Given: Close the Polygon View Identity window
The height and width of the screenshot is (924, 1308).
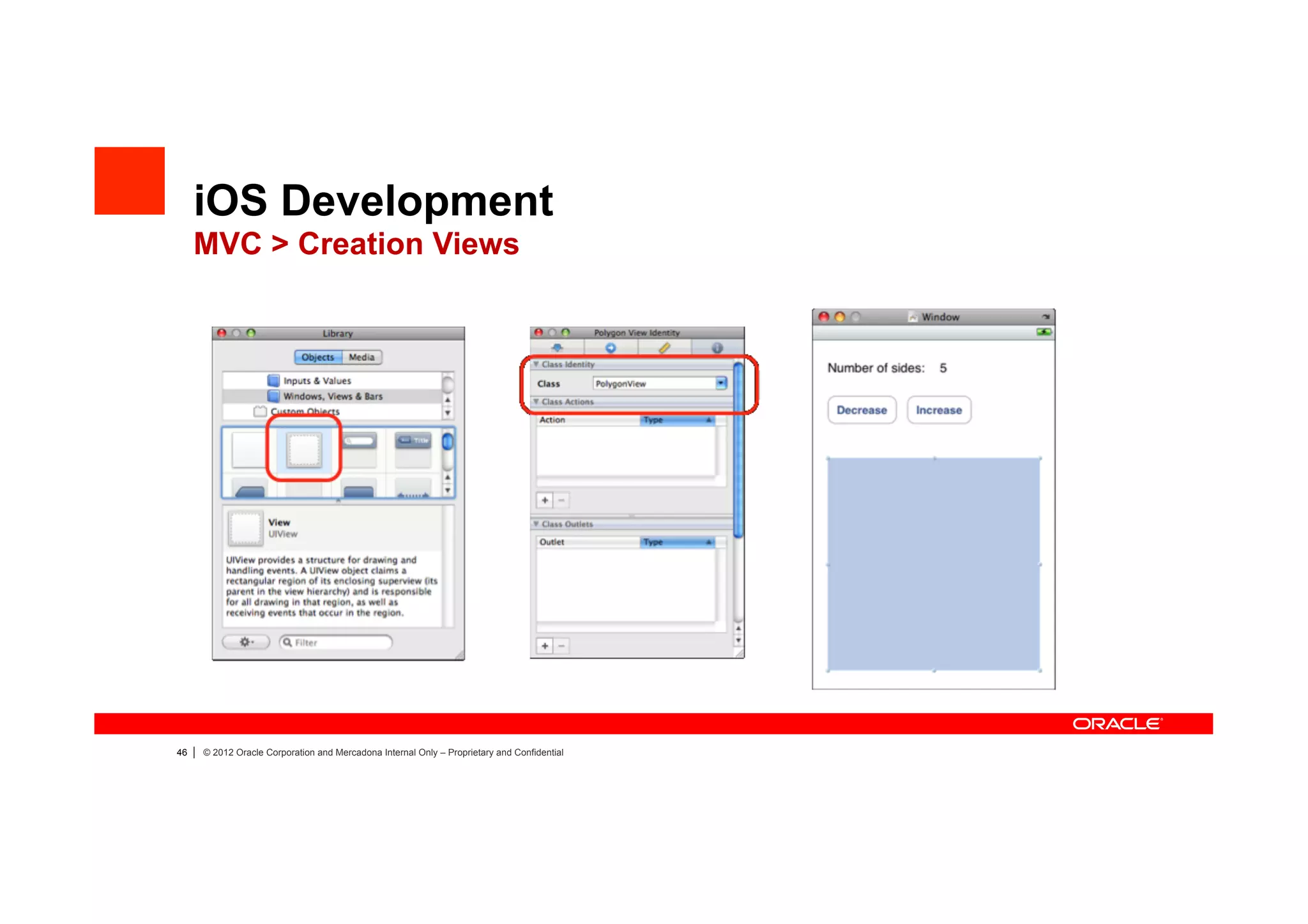Looking at the screenshot, I should click(538, 332).
